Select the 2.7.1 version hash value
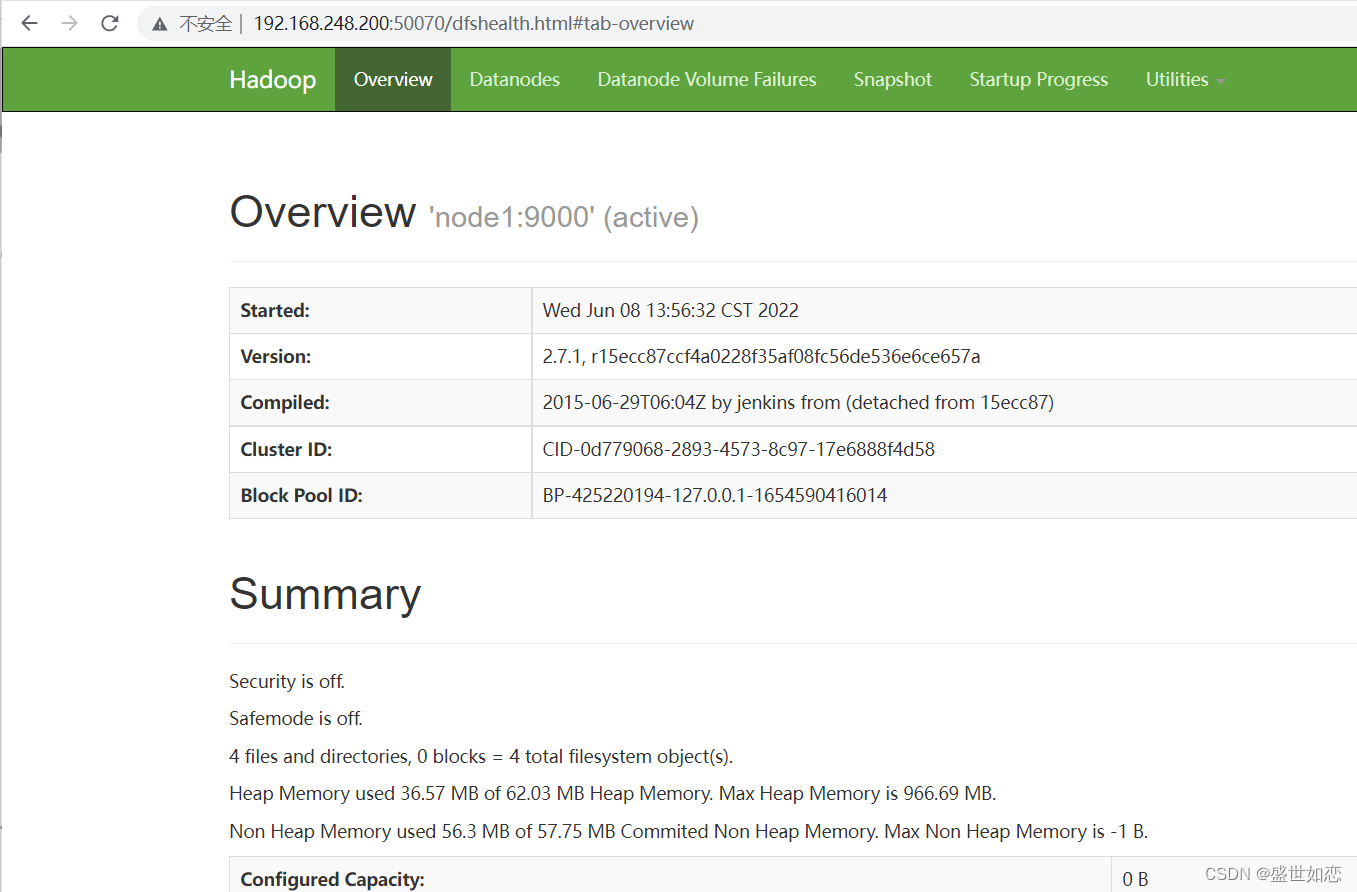Image resolution: width=1357 pixels, height=892 pixels. pyautogui.click(x=761, y=357)
